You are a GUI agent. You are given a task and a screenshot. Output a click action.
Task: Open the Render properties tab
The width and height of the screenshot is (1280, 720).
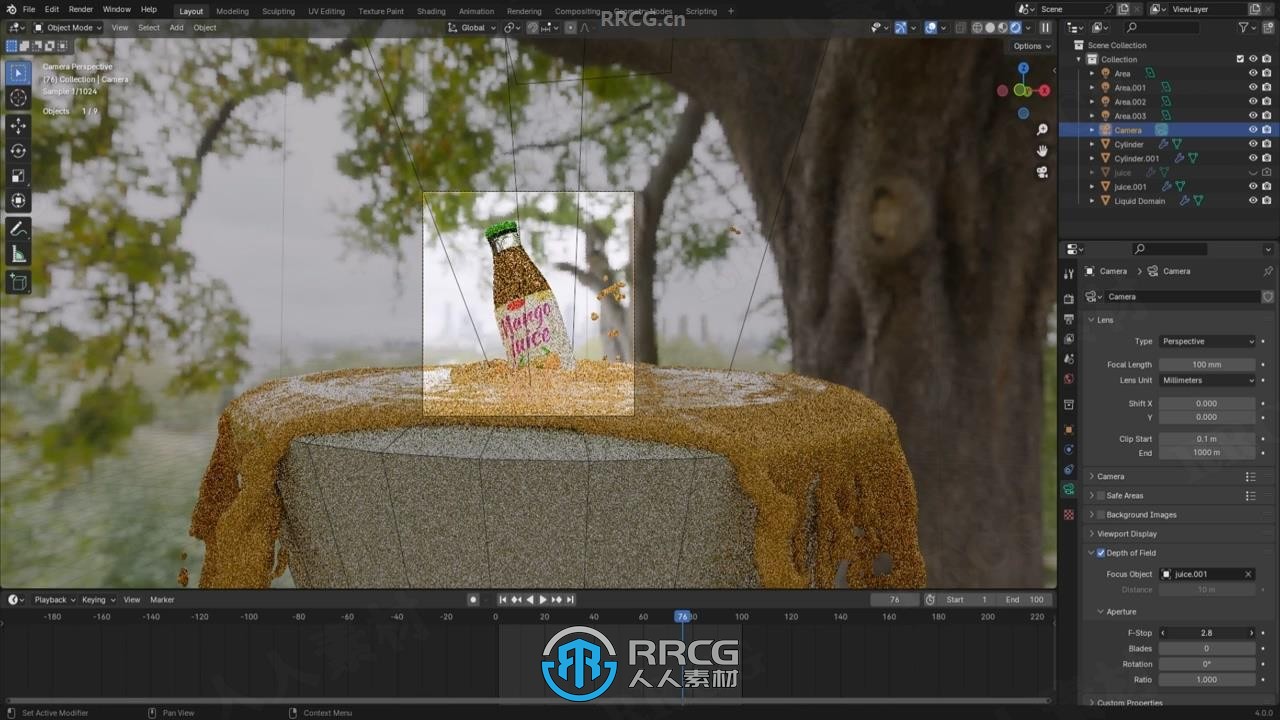pos(1069,298)
